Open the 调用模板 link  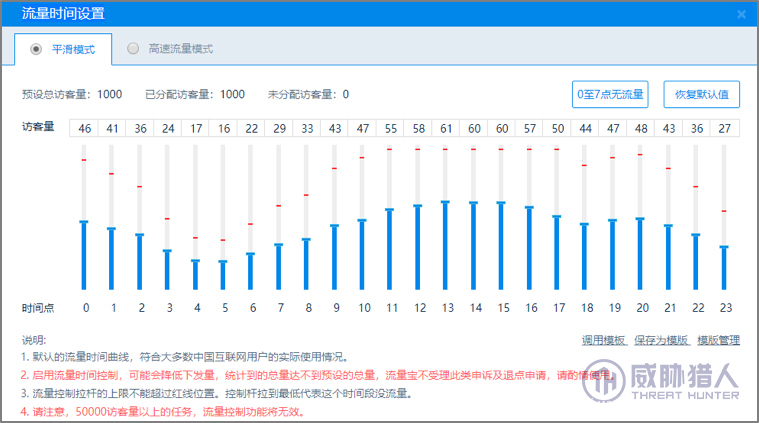604,340
